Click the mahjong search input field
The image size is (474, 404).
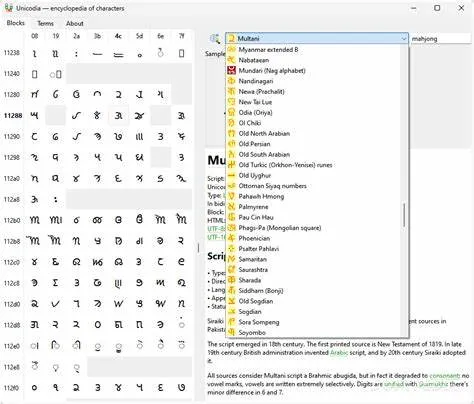point(440,39)
